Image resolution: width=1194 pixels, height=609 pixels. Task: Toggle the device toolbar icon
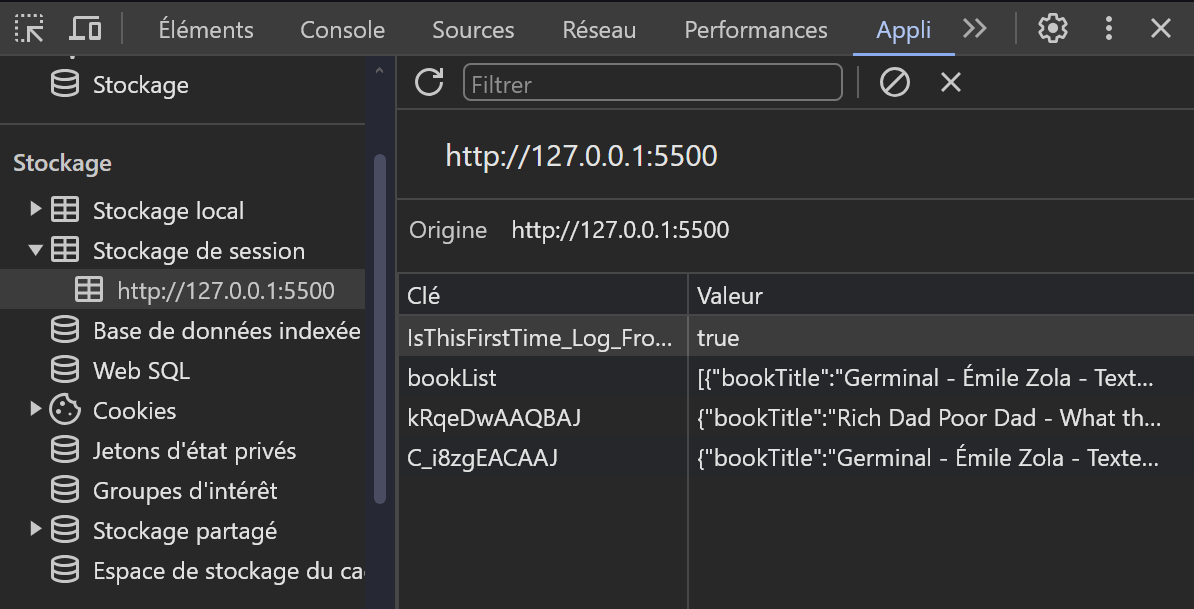(85, 28)
